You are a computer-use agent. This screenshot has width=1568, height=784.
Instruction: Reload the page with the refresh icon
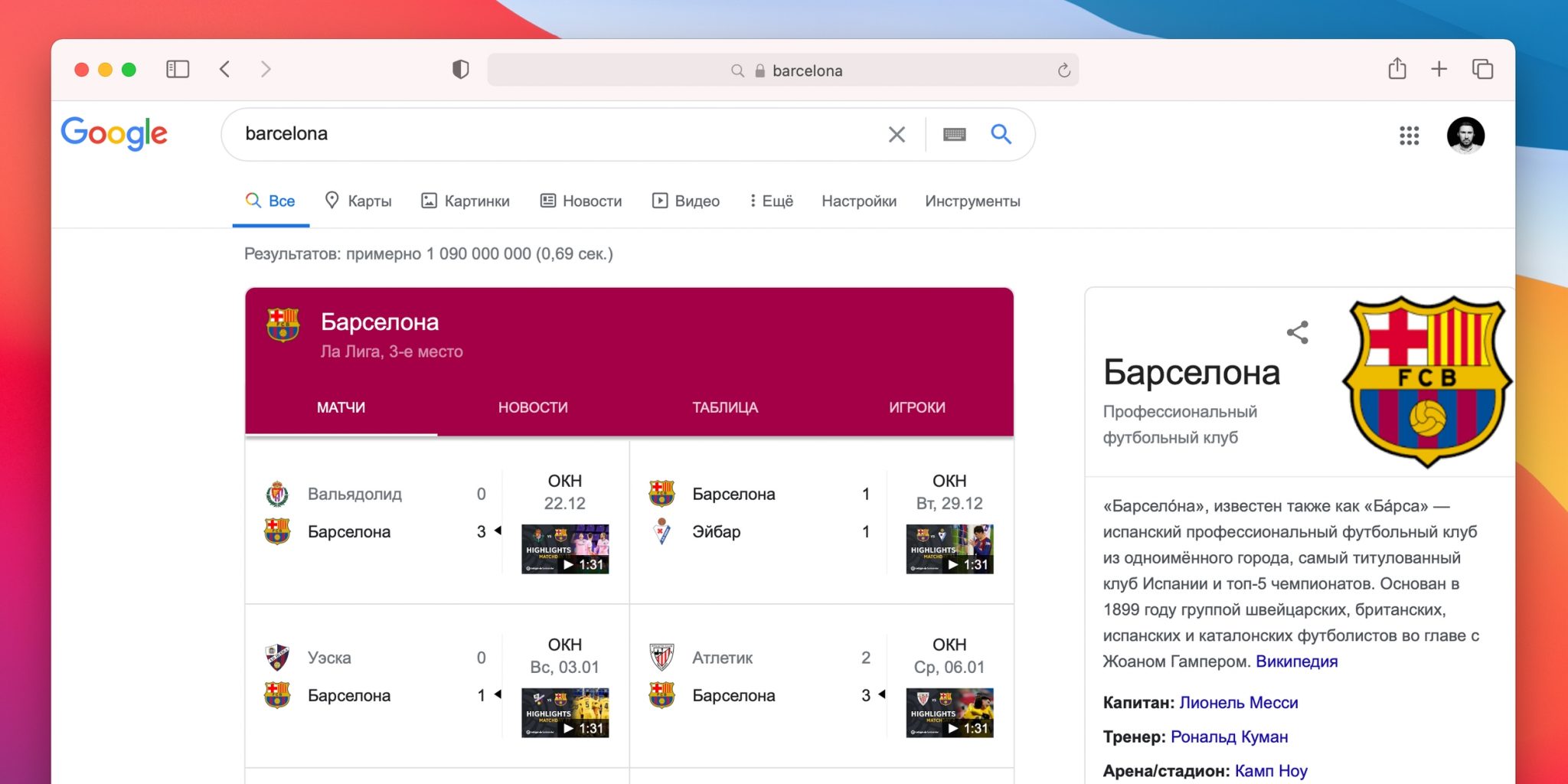tap(1063, 70)
